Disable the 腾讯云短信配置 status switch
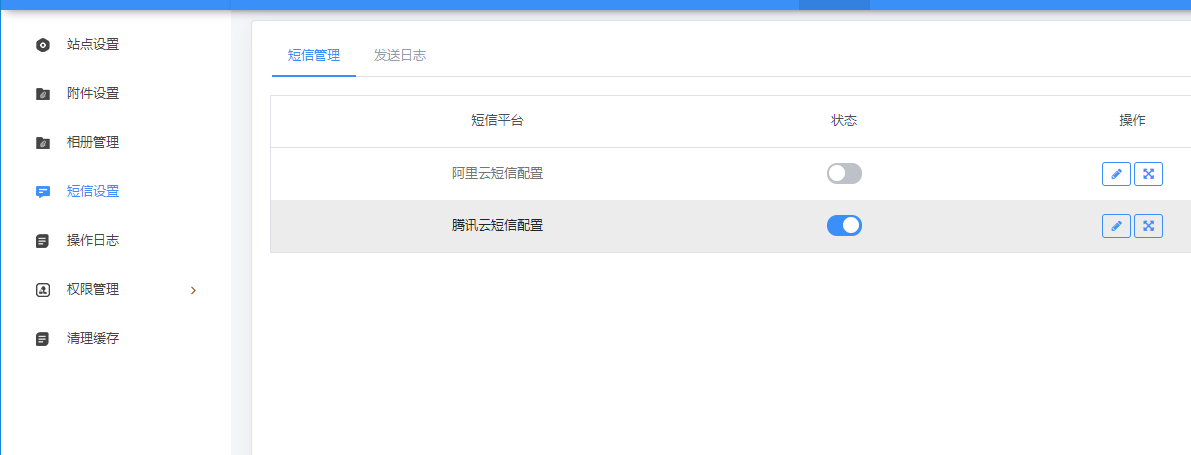 tap(844, 226)
